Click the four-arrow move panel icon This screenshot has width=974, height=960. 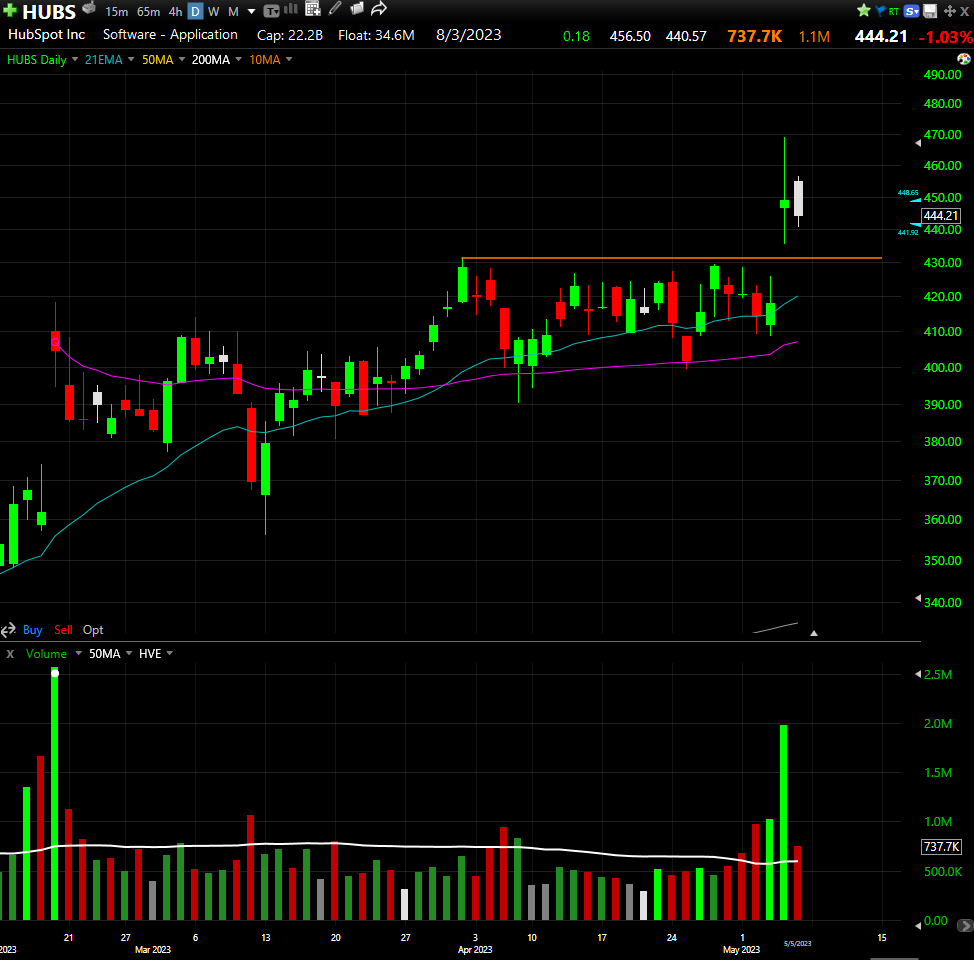(950, 11)
